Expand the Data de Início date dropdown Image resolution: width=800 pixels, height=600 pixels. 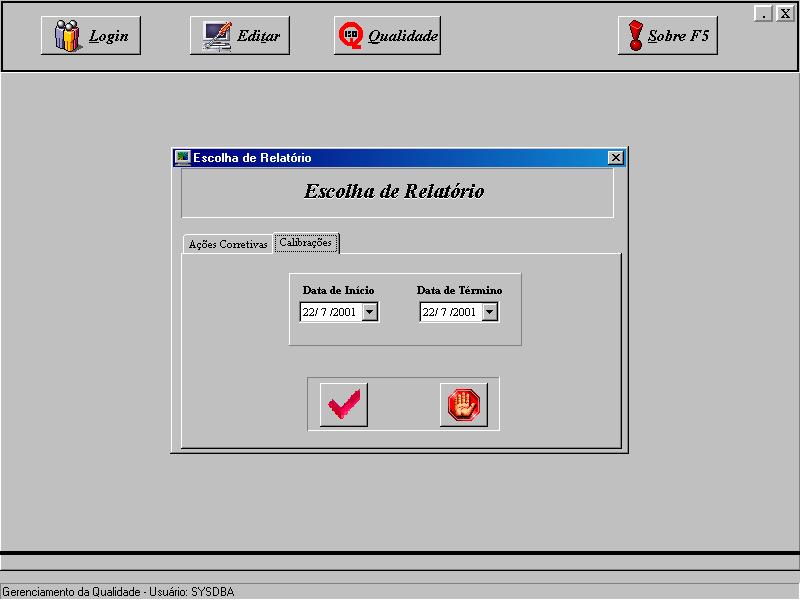pyautogui.click(x=369, y=312)
